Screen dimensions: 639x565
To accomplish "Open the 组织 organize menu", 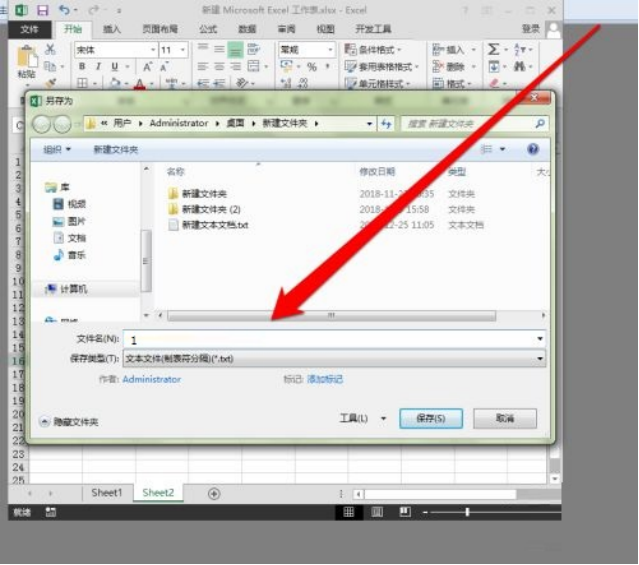I will [x=57, y=150].
